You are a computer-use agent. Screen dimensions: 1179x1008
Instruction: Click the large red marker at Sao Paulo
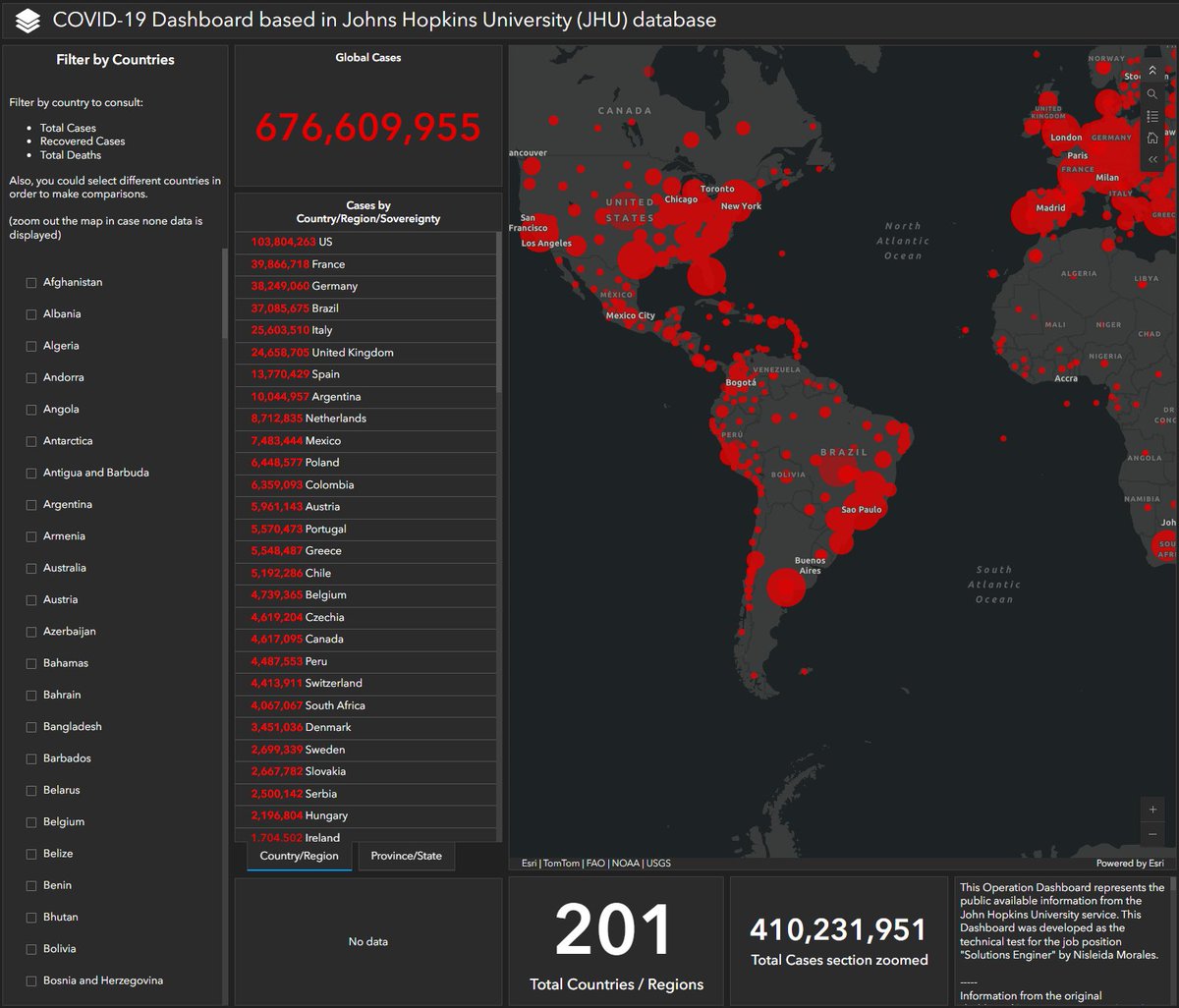tap(861, 509)
